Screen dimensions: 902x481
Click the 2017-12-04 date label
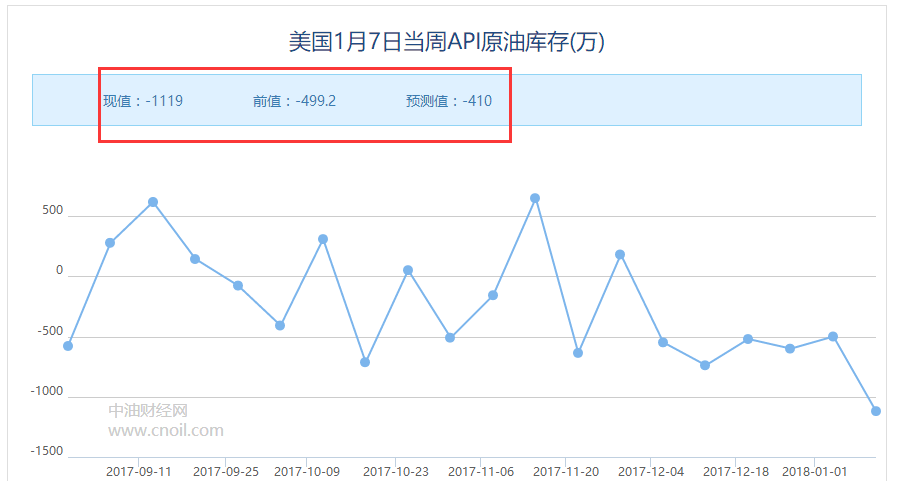(651, 471)
